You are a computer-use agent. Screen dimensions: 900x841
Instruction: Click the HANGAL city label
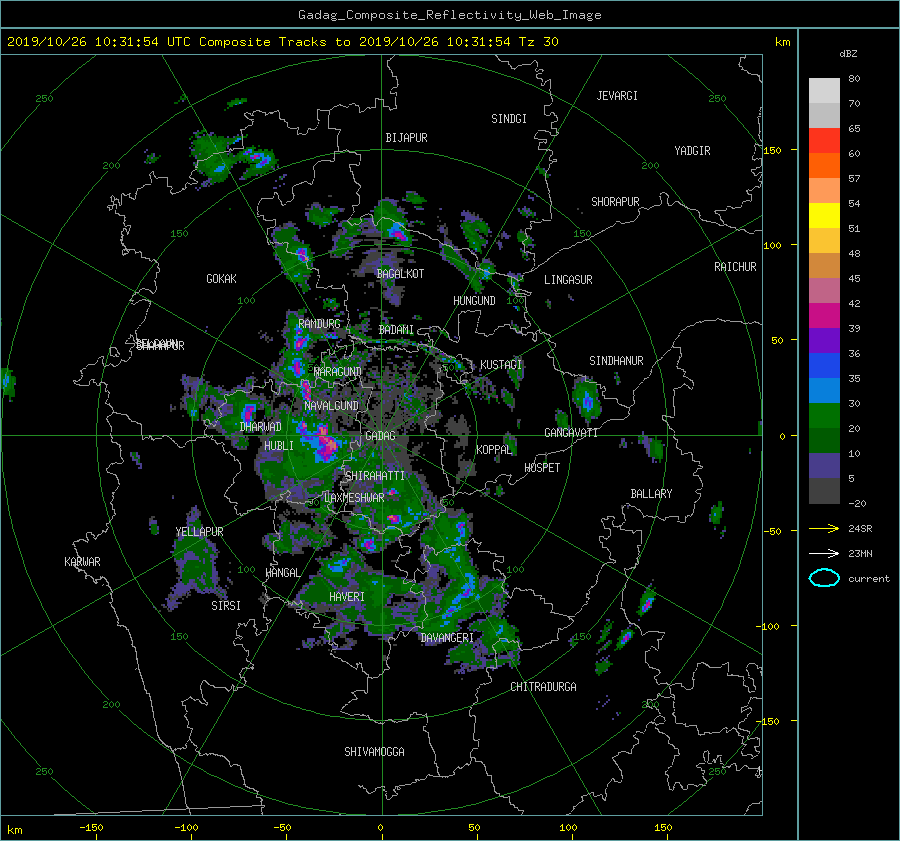(282, 573)
